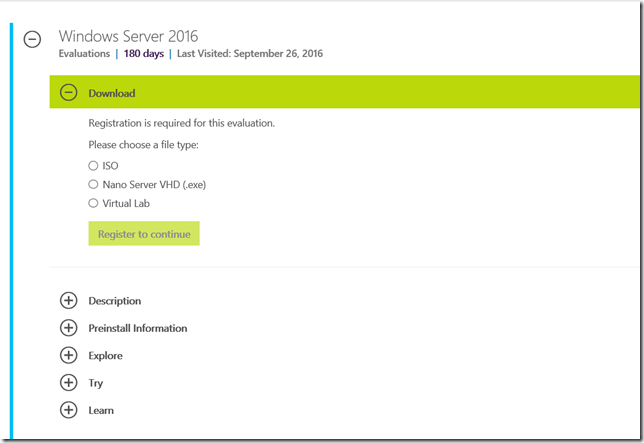The image size is (644, 443).
Task: Expand the Preinstall Information section label
Action: pos(137,328)
